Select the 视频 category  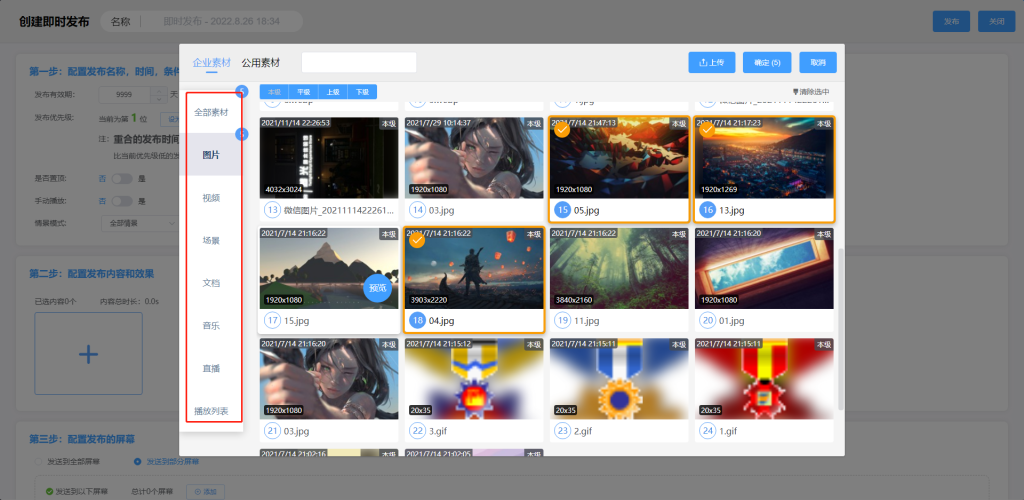click(211, 198)
